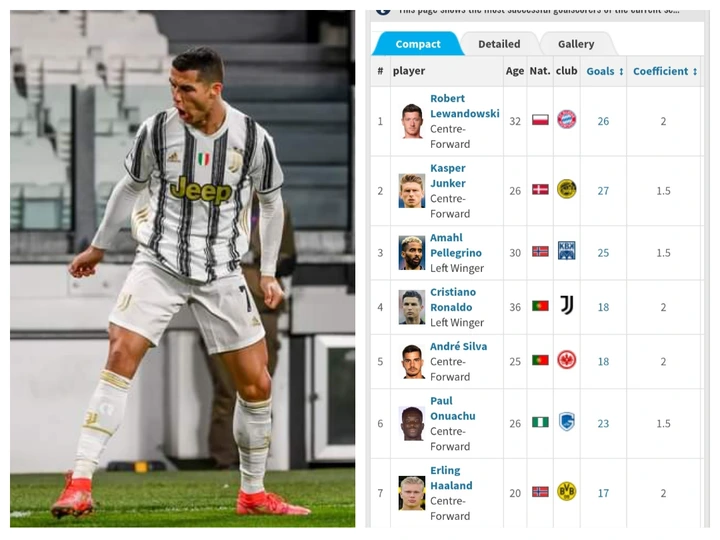
Task: Open Robert Lewandowski's player profile link
Action: click(464, 106)
